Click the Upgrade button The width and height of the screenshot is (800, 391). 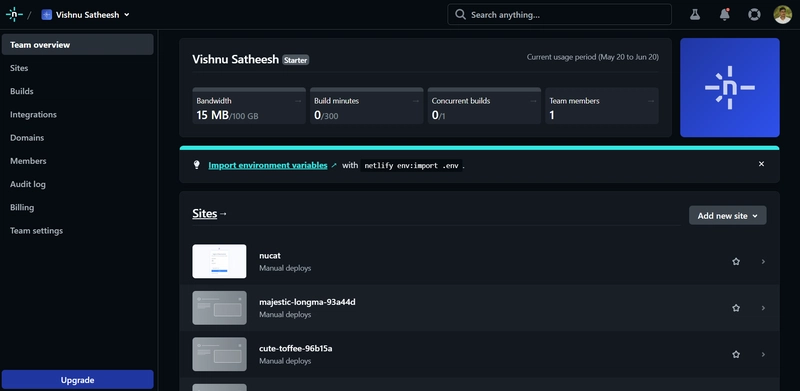coord(78,380)
